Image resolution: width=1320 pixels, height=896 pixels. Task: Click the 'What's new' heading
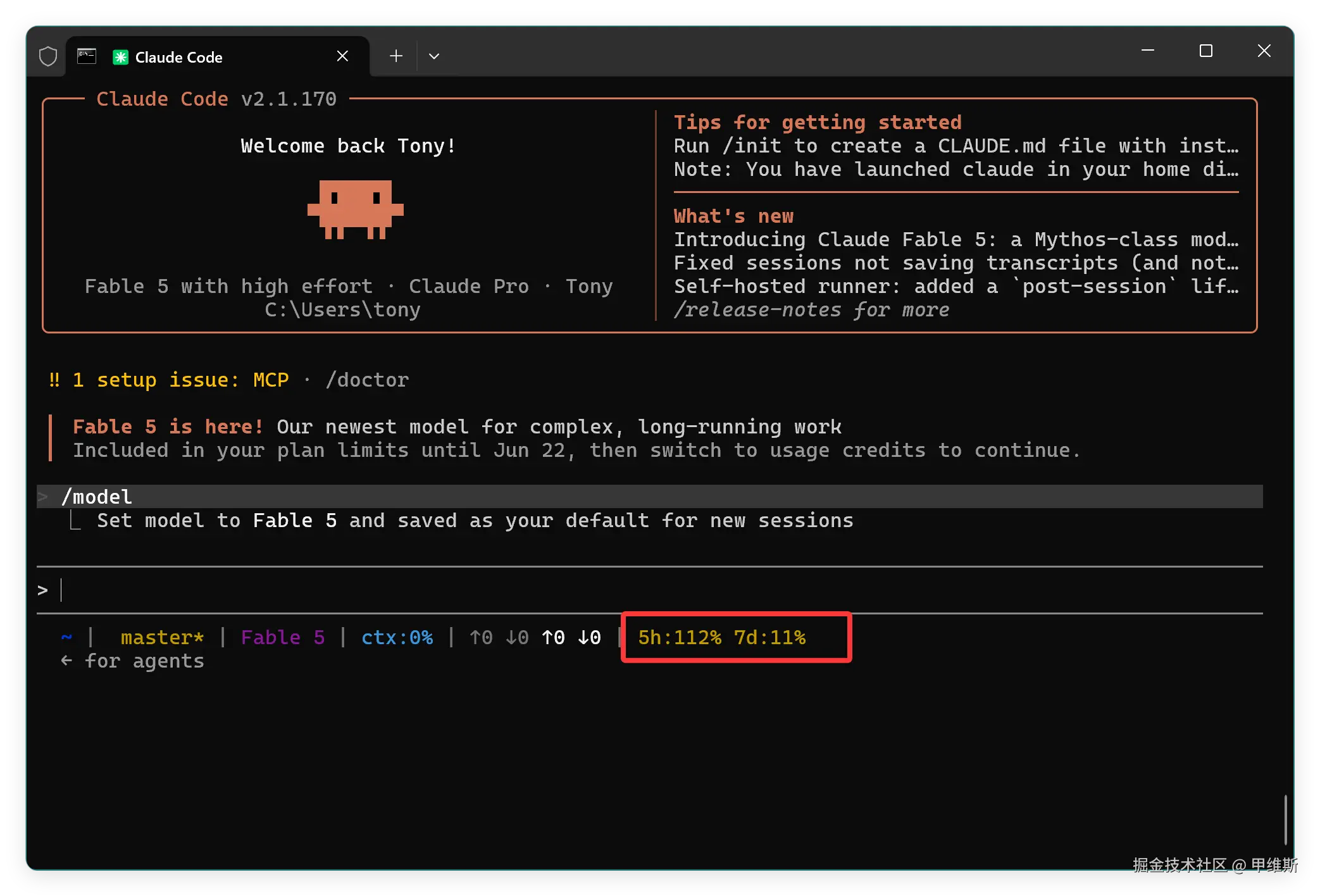[x=733, y=216]
